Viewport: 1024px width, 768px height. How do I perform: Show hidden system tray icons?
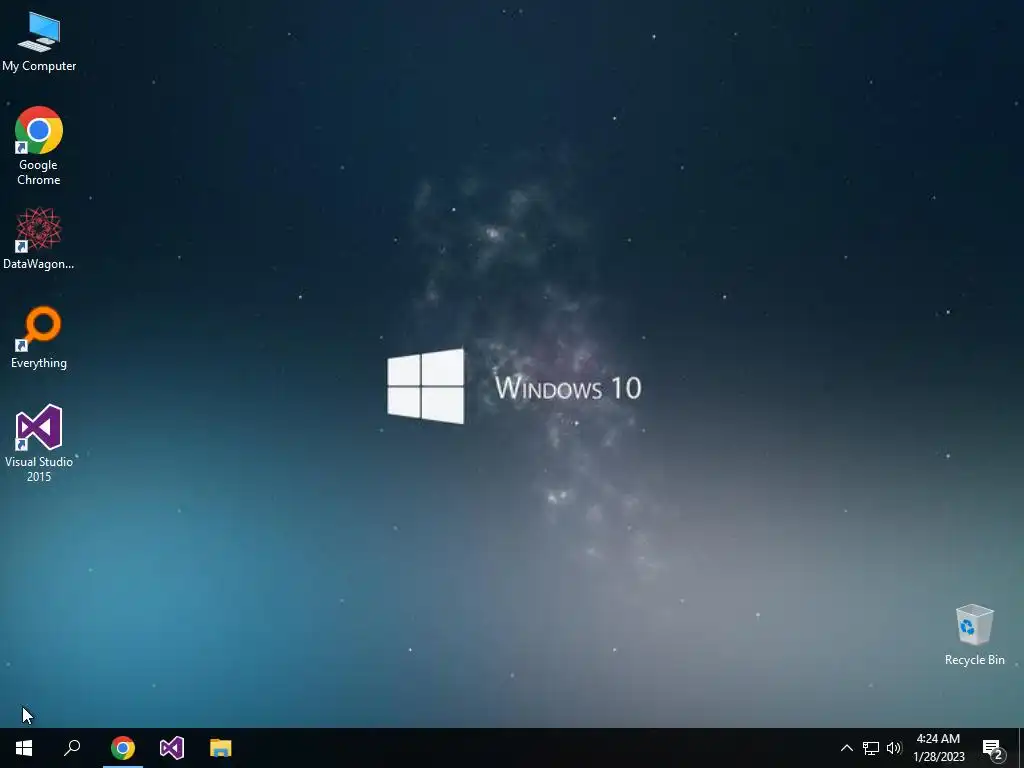(846, 748)
